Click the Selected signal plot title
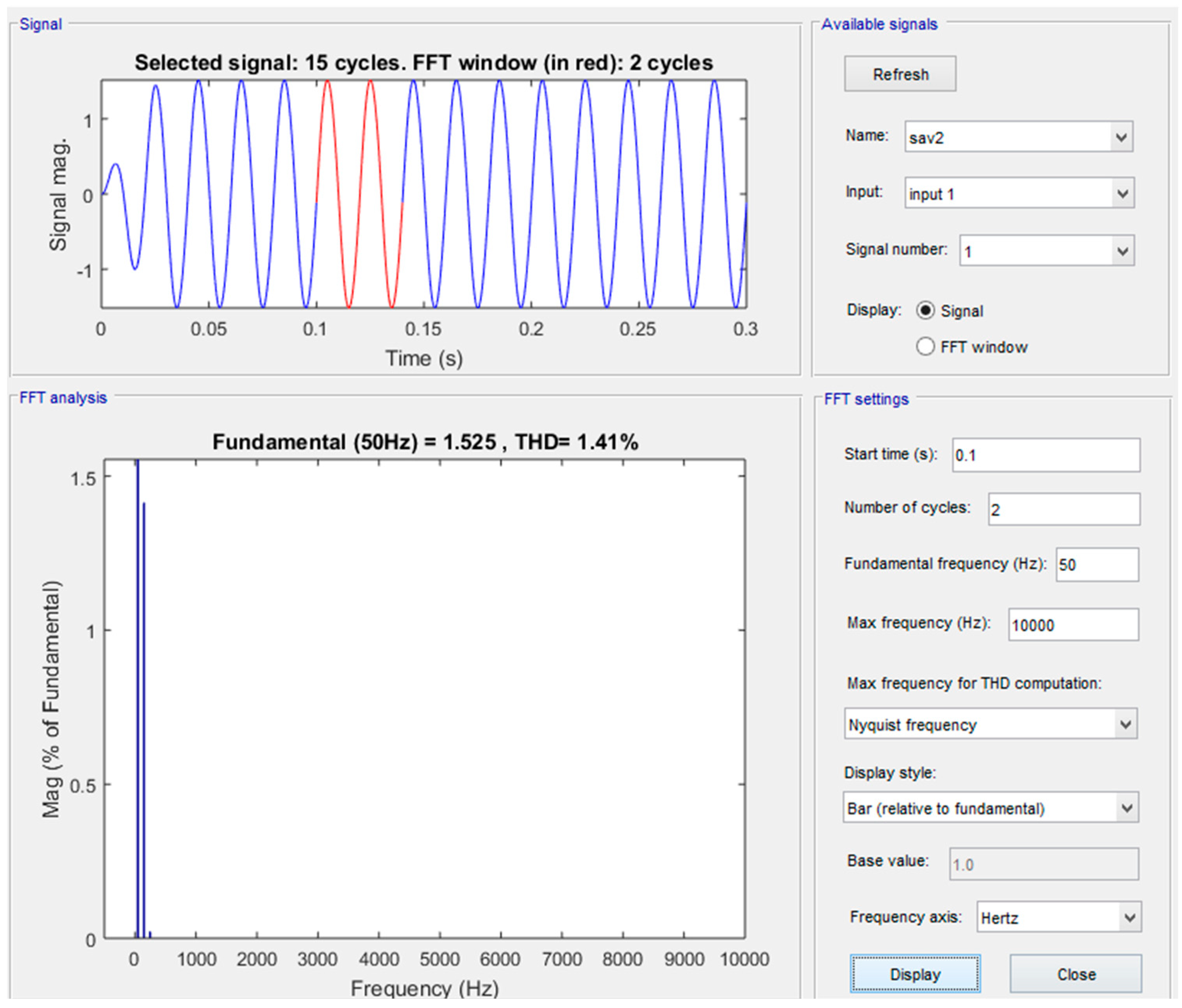 pyautogui.click(x=423, y=63)
